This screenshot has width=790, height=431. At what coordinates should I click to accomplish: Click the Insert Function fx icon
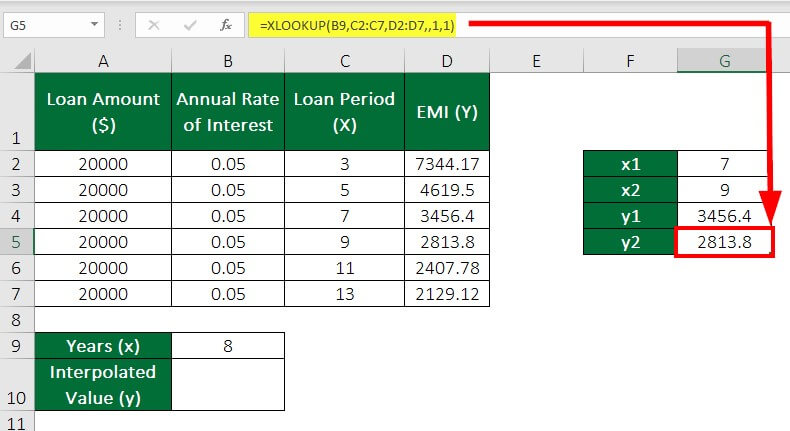pyautogui.click(x=226, y=25)
